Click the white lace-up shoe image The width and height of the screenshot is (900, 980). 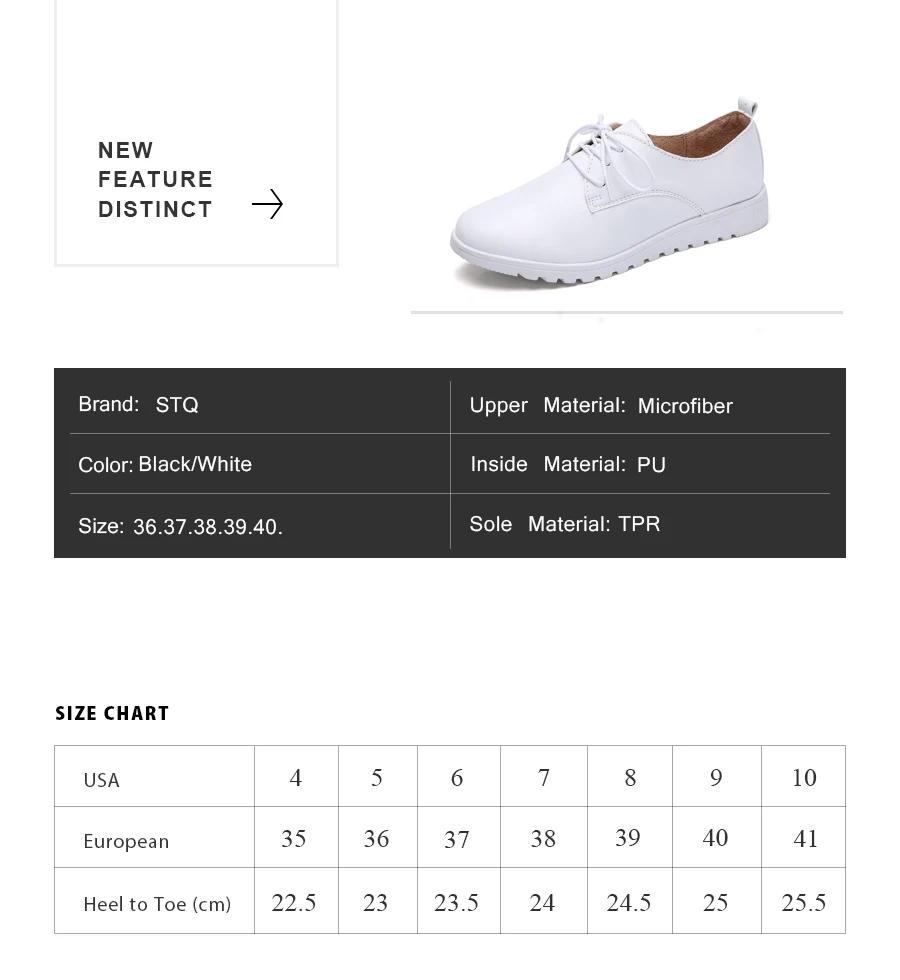(x=609, y=192)
